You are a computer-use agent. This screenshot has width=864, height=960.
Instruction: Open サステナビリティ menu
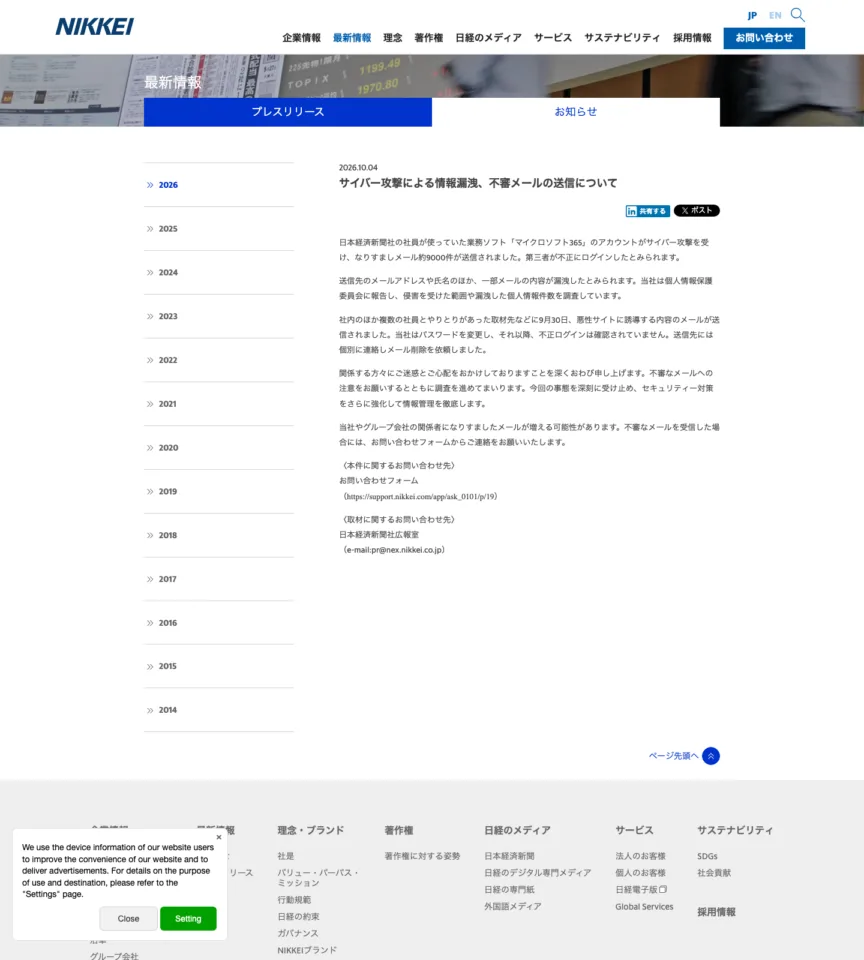pyautogui.click(x=622, y=38)
